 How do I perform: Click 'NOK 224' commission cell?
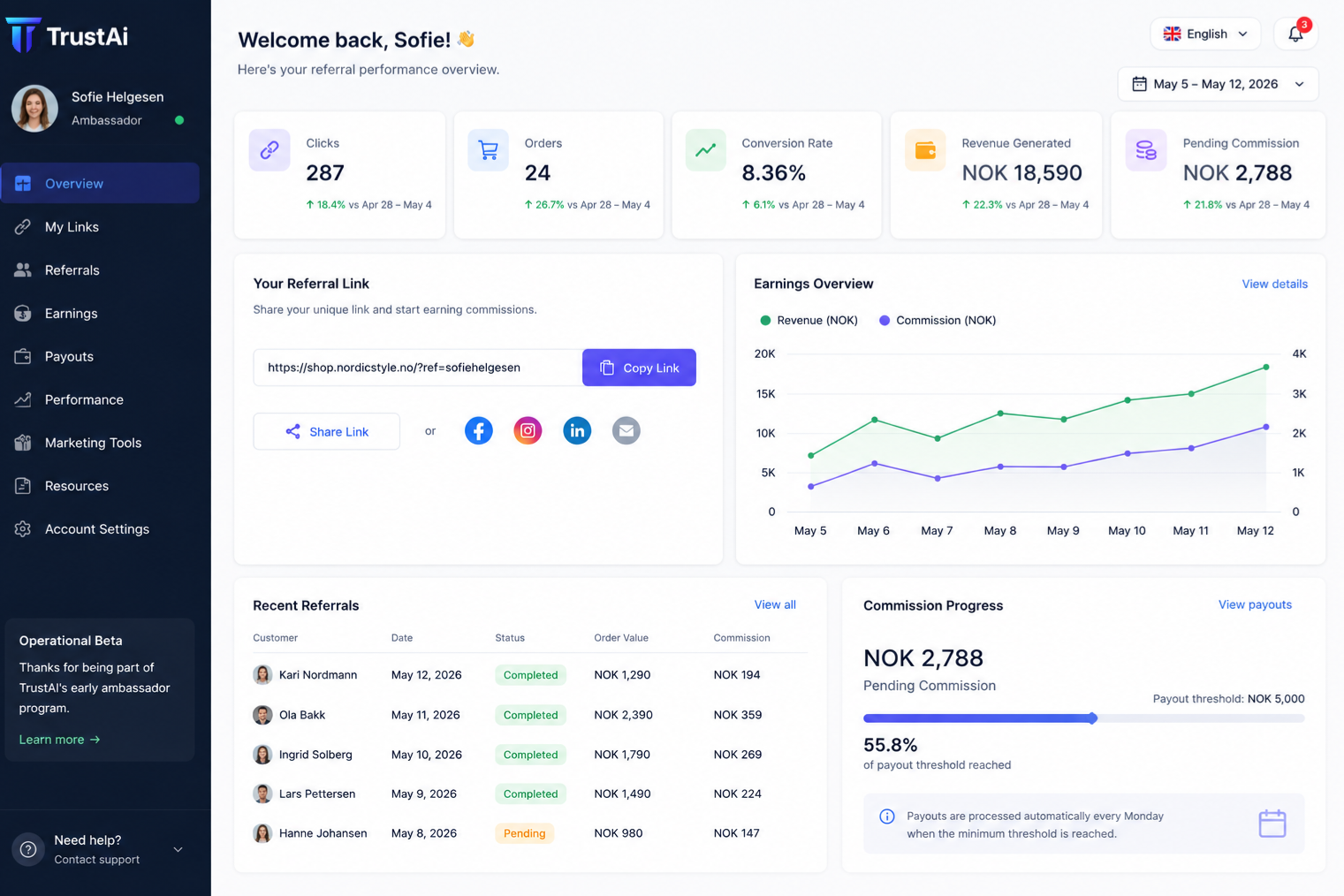click(x=737, y=793)
